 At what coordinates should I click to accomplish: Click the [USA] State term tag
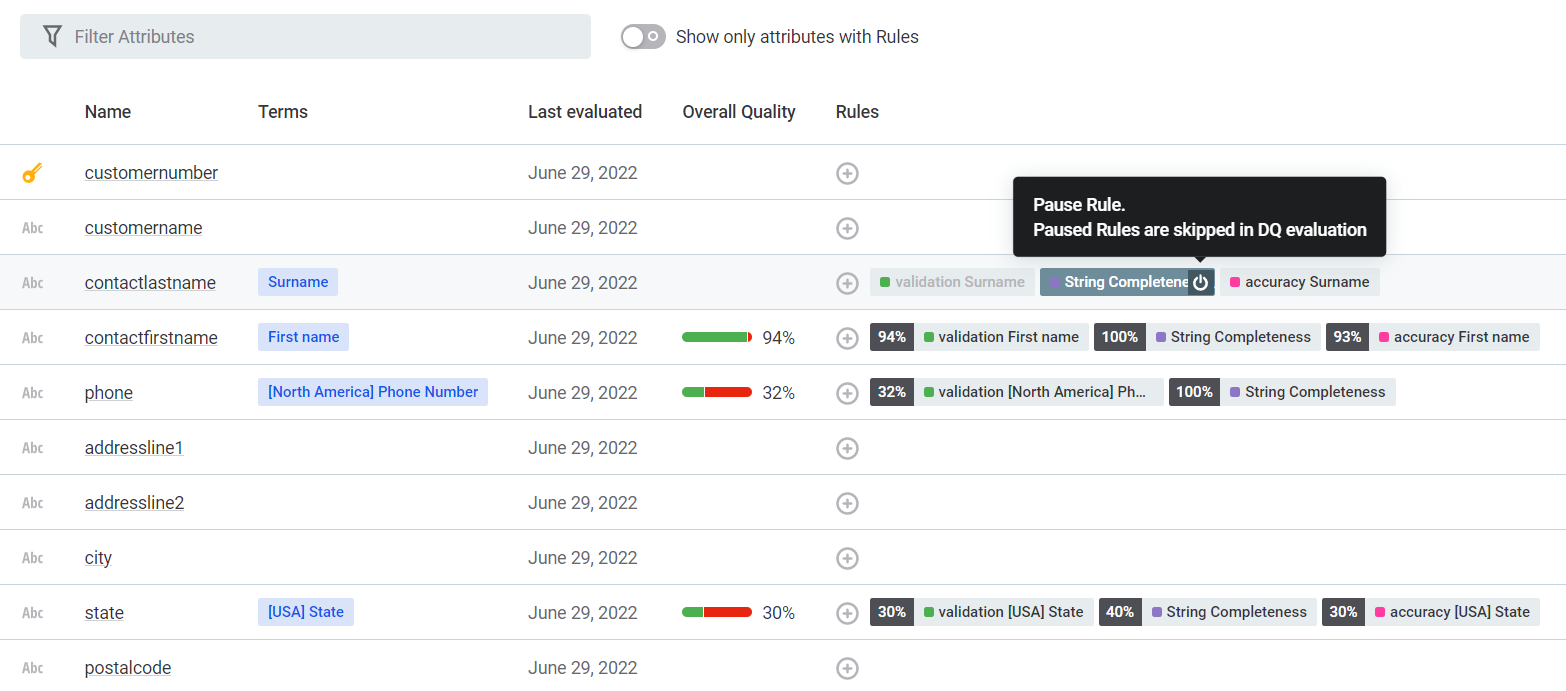[x=306, y=612]
